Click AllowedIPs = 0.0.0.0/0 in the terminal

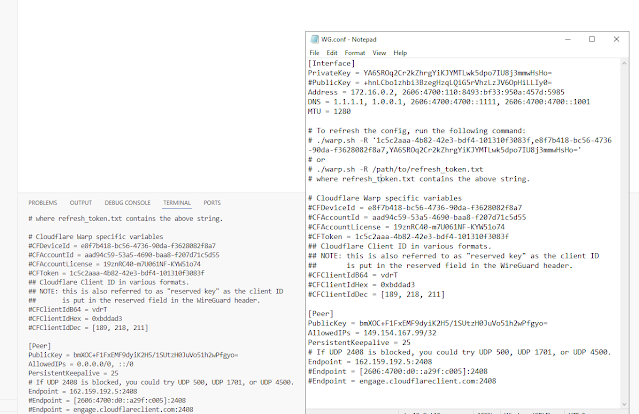[x=81, y=364]
